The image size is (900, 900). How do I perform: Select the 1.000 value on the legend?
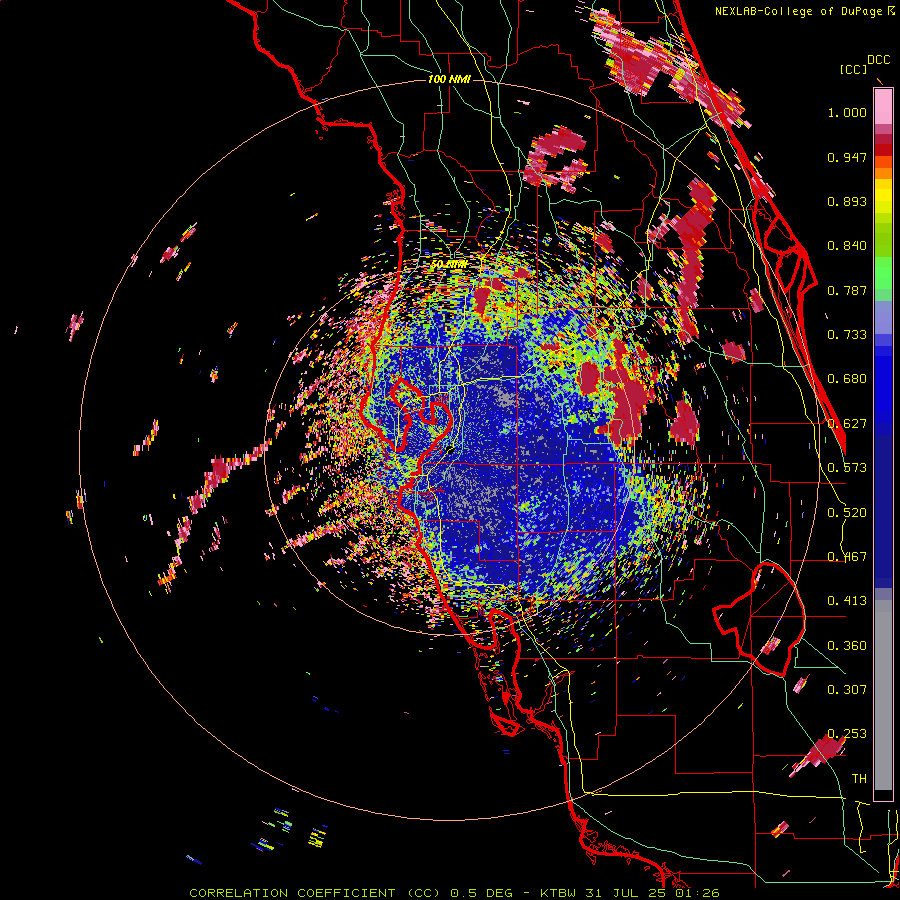point(847,112)
